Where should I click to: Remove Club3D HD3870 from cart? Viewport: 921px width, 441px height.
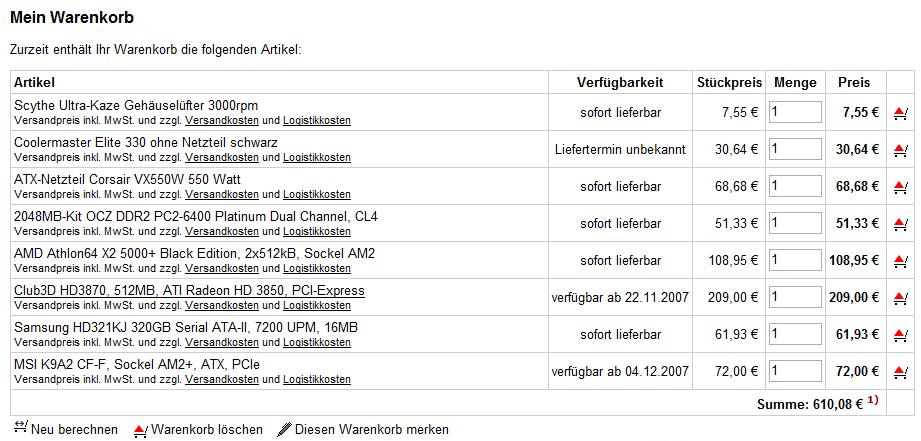(x=900, y=298)
